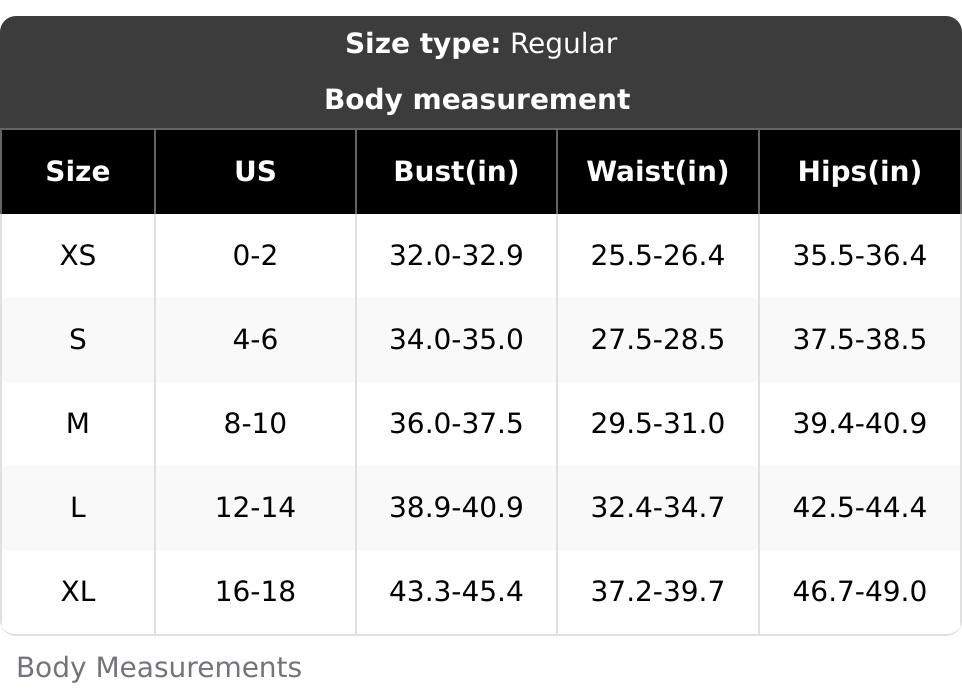Viewport: 962px width, 700px height.
Task: Click the L size row label
Action: click(x=78, y=507)
